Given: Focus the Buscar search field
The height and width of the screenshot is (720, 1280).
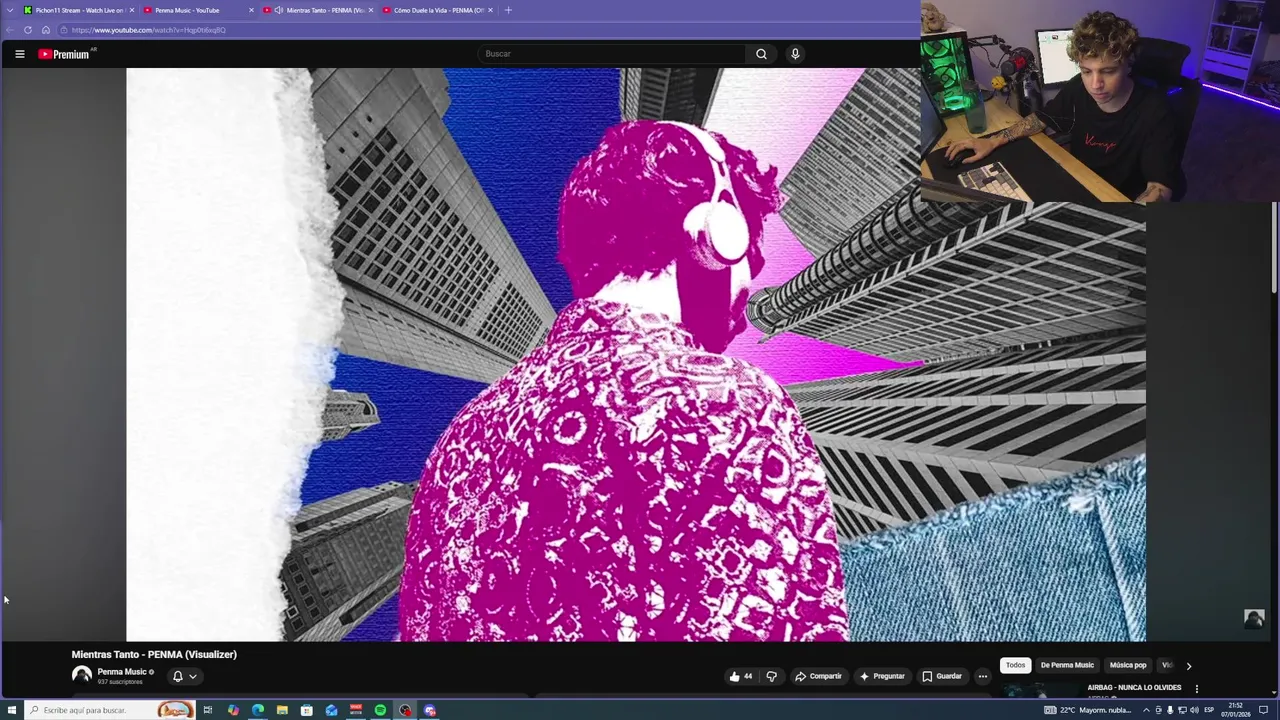Looking at the screenshot, I should click(x=611, y=54).
